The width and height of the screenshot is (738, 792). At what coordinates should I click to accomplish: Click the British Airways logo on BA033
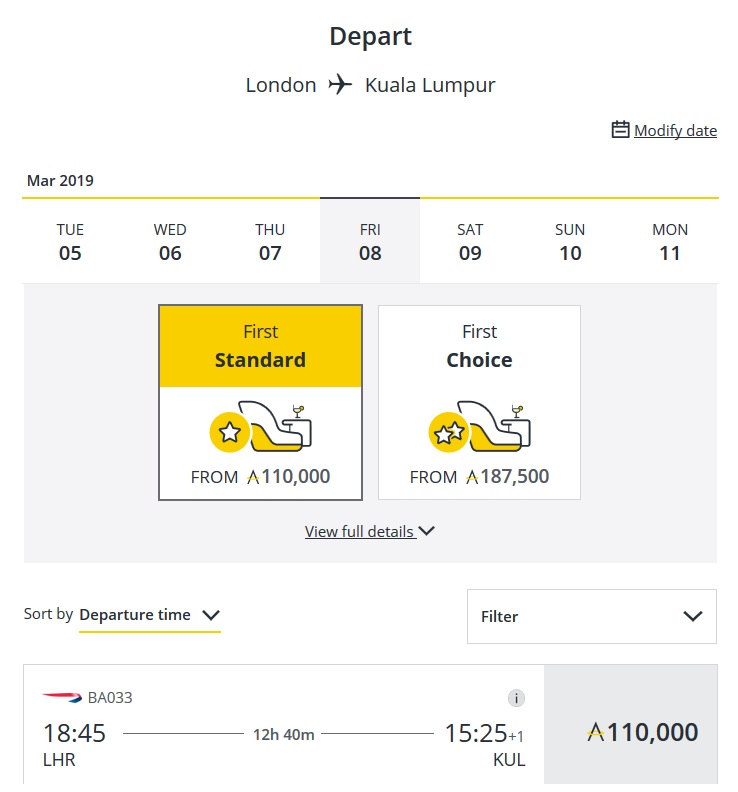tap(62, 697)
